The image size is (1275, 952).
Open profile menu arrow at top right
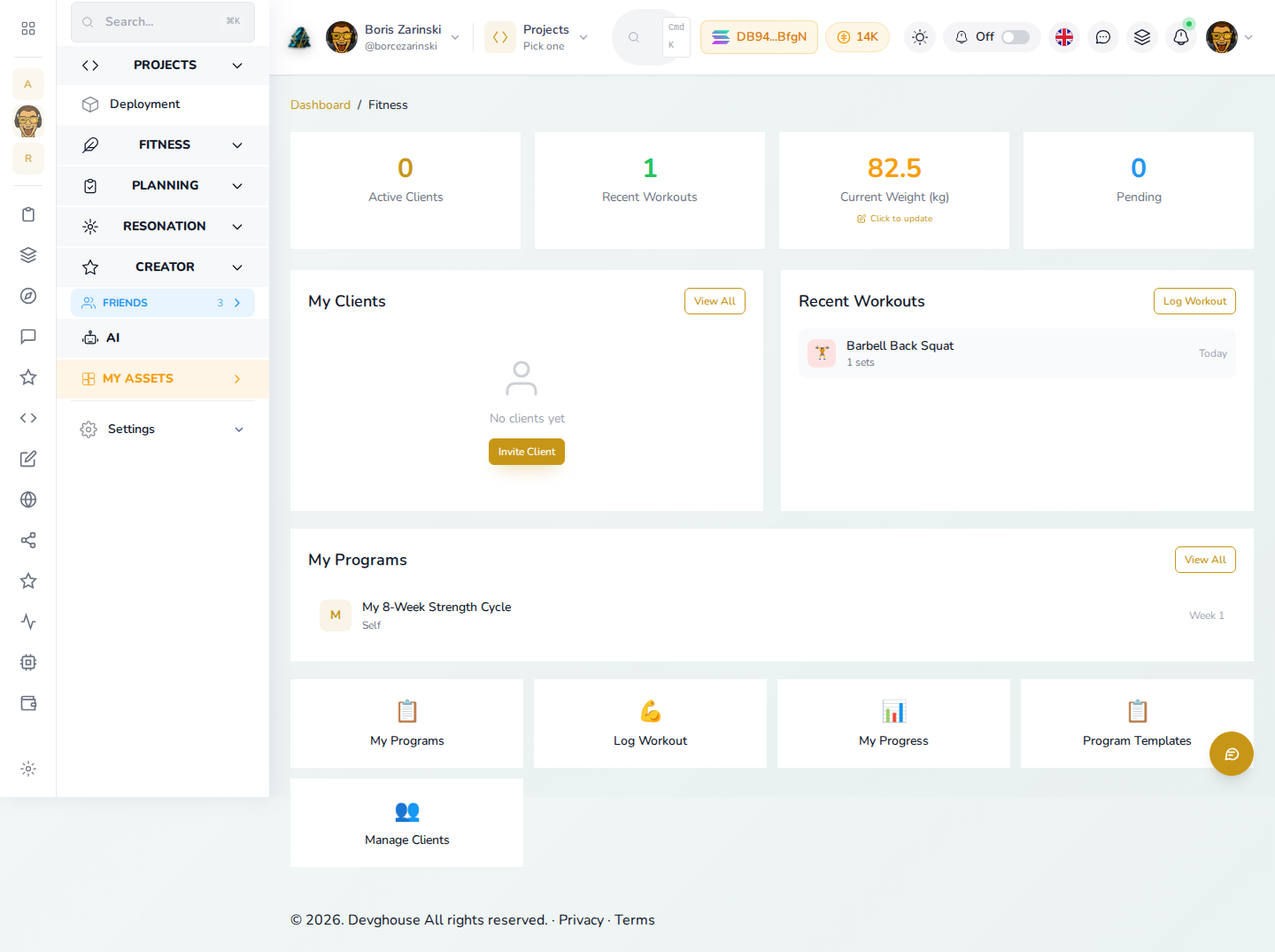[1248, 37]
